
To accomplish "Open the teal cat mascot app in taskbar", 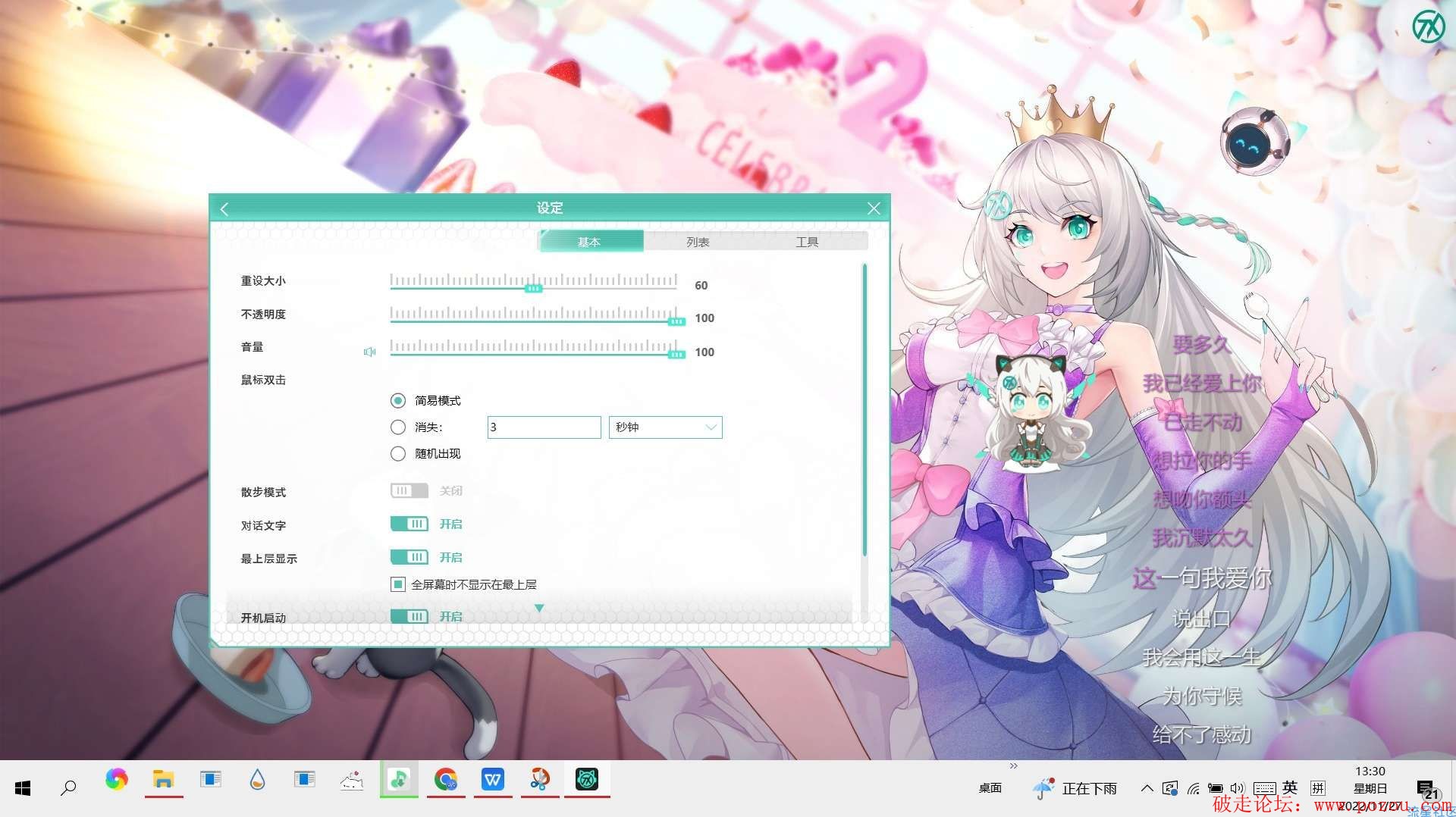I will point(587,779).
